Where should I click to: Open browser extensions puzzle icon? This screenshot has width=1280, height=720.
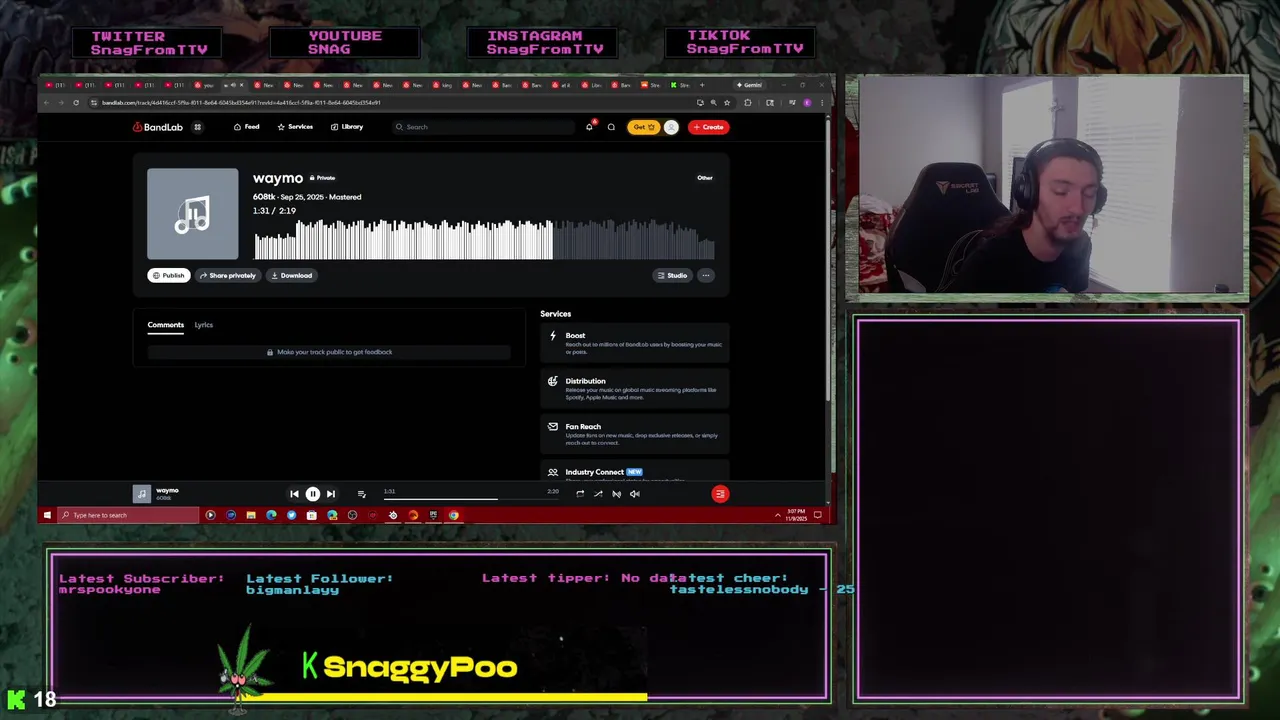[x=747, y=102]
